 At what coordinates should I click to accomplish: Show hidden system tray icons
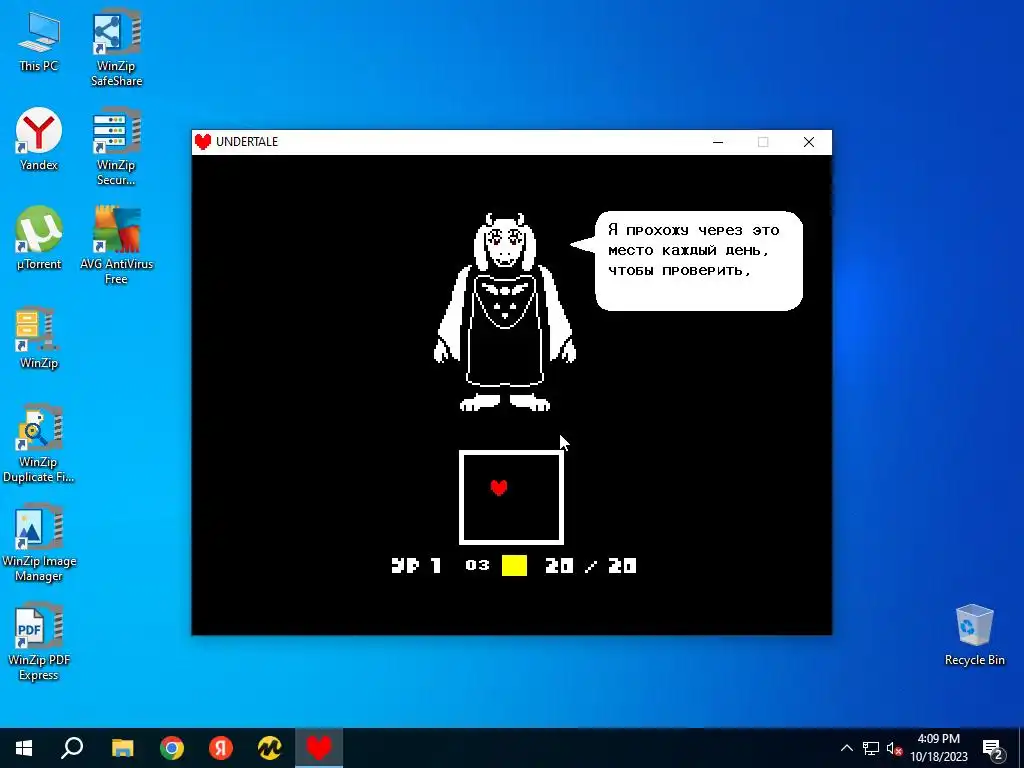coord(846,748)
